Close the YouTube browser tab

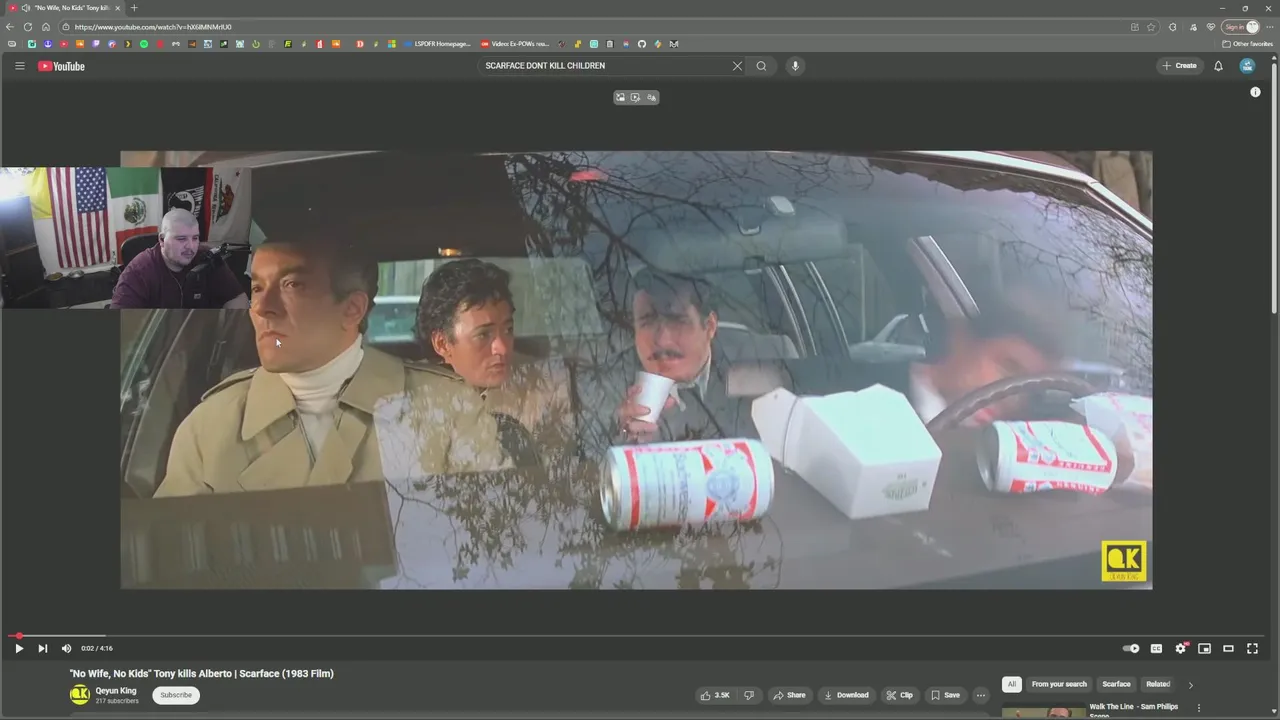tap(117, 8)
